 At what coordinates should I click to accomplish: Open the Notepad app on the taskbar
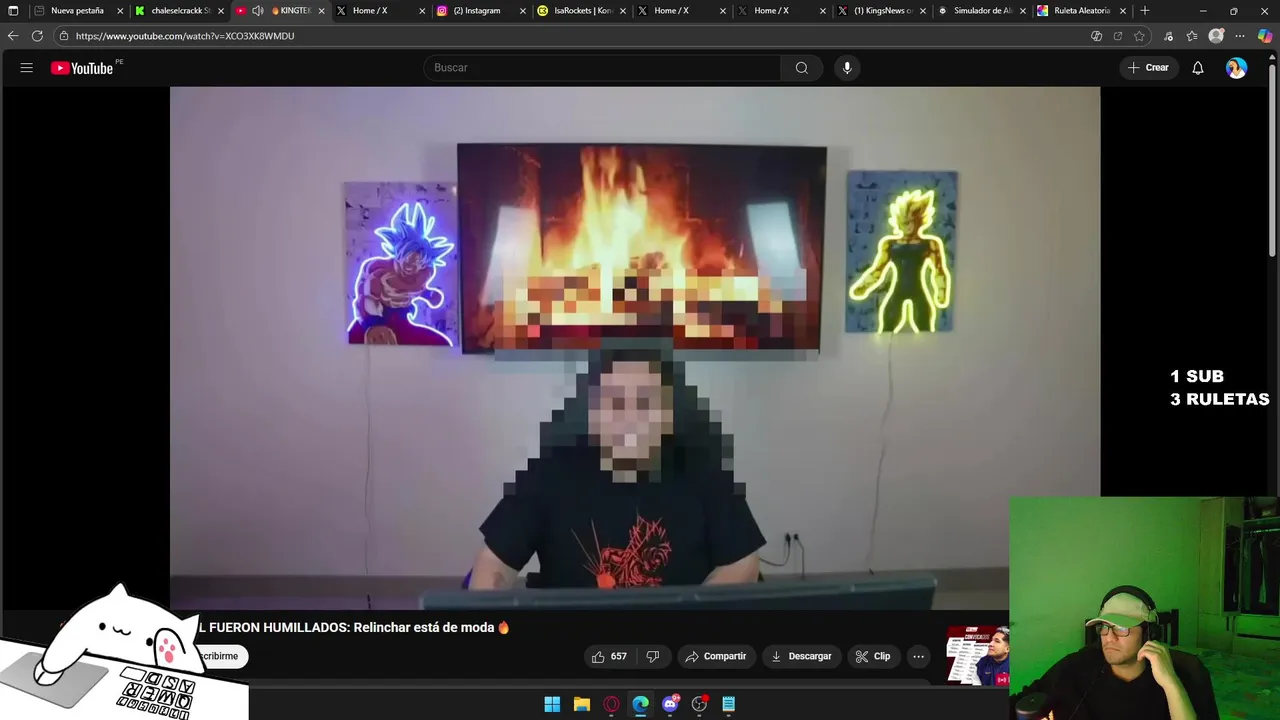pyautogui.click(x=729, y=704)
